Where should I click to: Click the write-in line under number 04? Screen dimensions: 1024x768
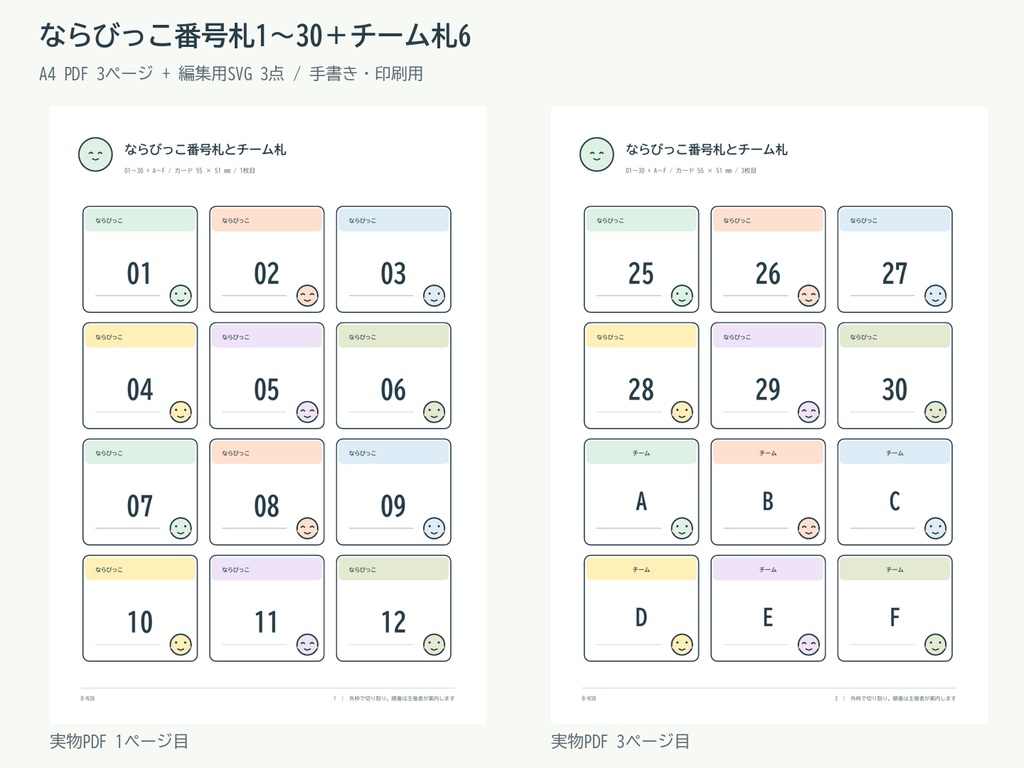(x=127, y=412)
